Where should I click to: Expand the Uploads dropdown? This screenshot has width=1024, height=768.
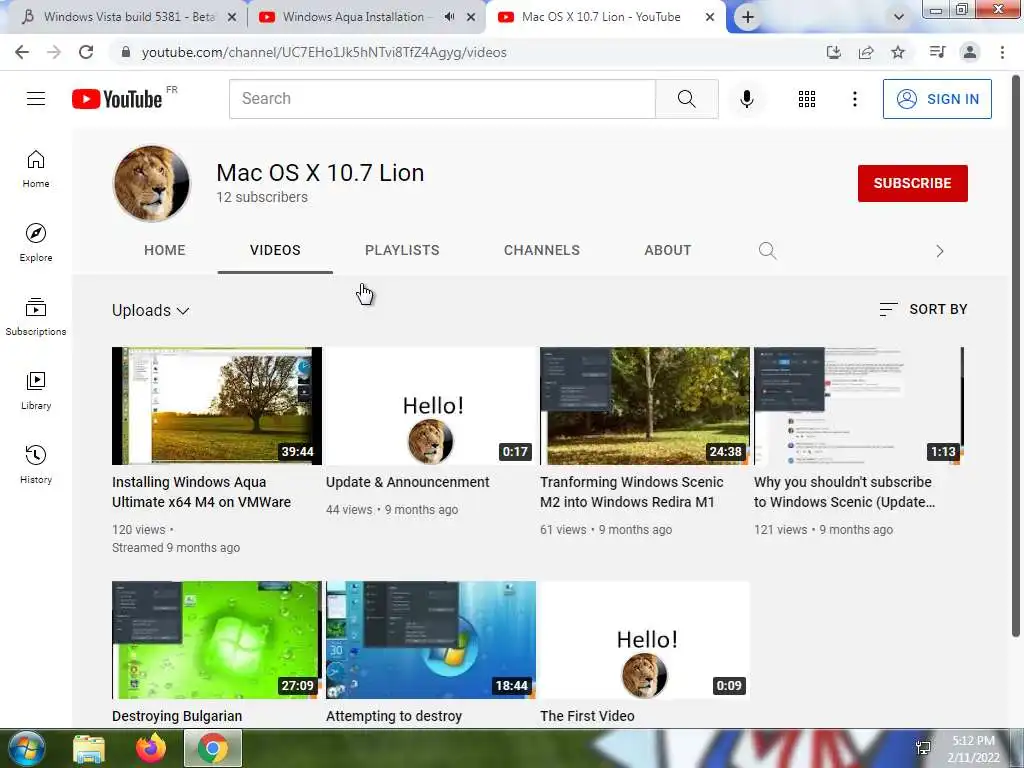tap(151, 310)
